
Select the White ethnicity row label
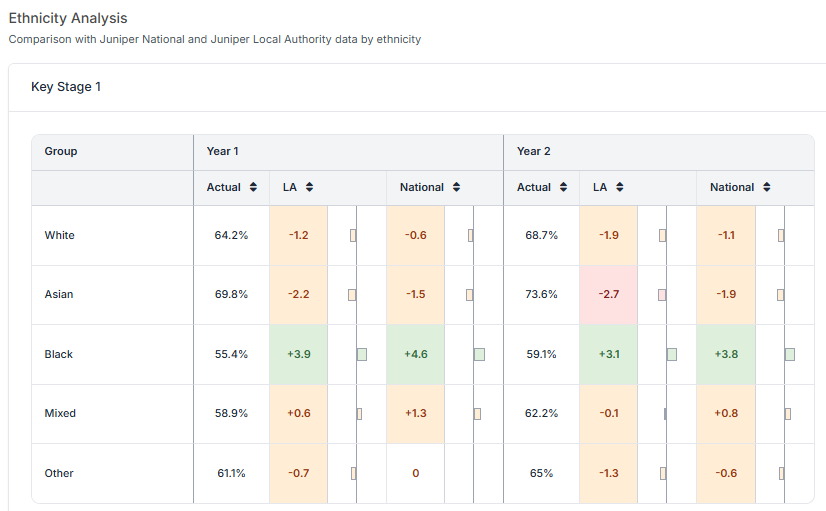coord(60,236)
